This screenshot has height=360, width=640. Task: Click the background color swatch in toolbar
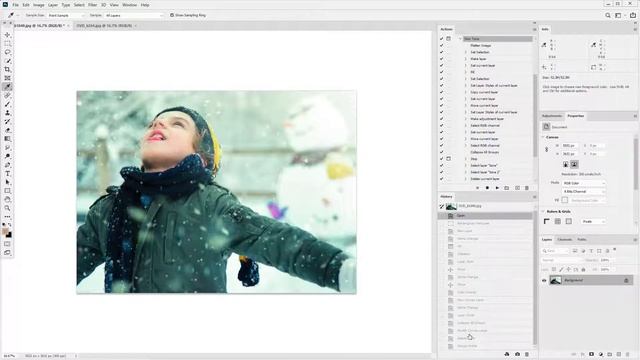click(x=9, y=235)
